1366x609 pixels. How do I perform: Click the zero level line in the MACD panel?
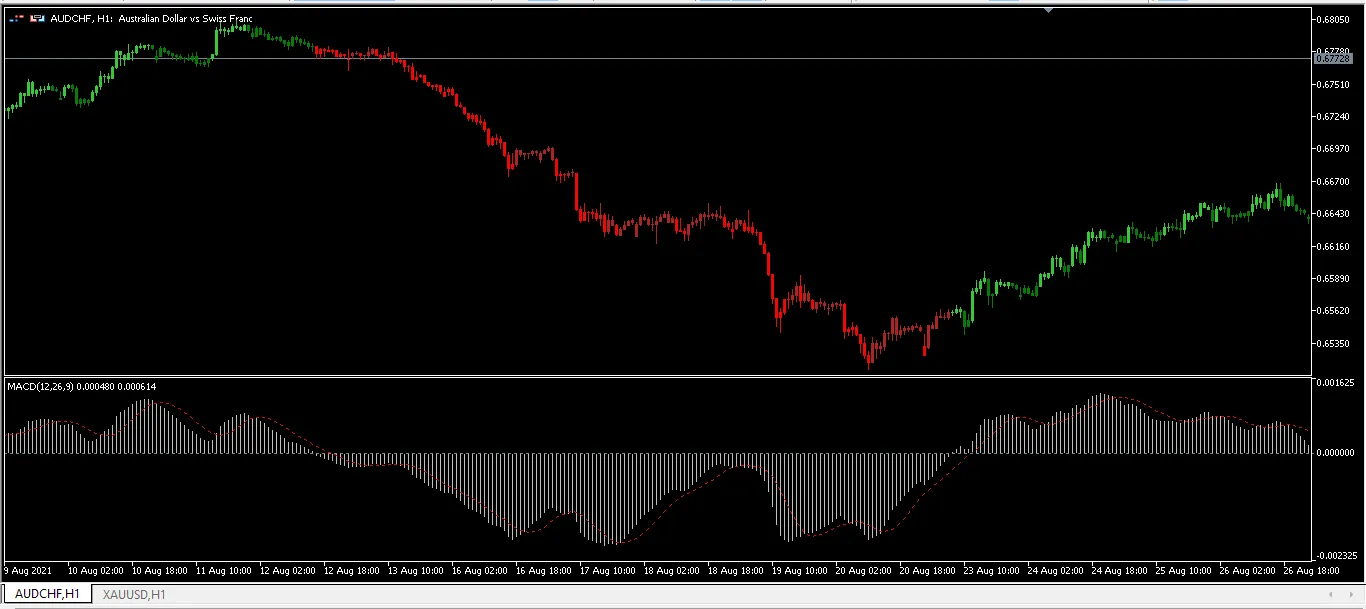point(650,452)
